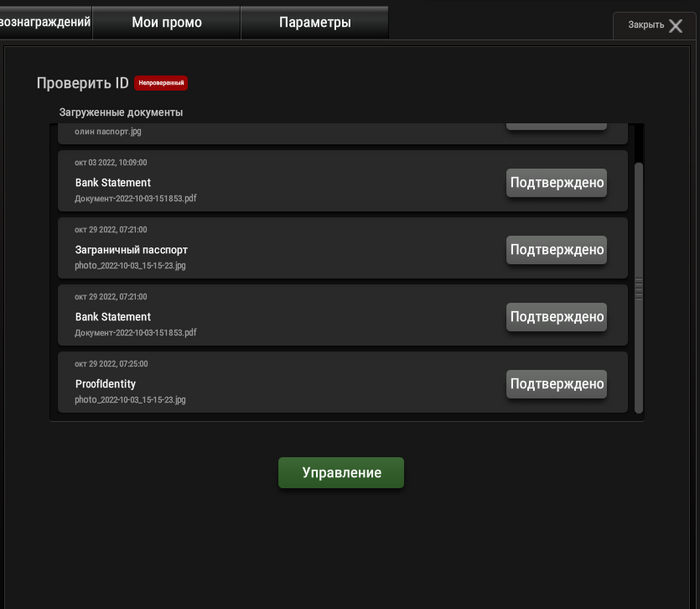The height and width of the screenshot is (609, 700).
Task: Click the document list scrollbar thumb
Action: 639,285
